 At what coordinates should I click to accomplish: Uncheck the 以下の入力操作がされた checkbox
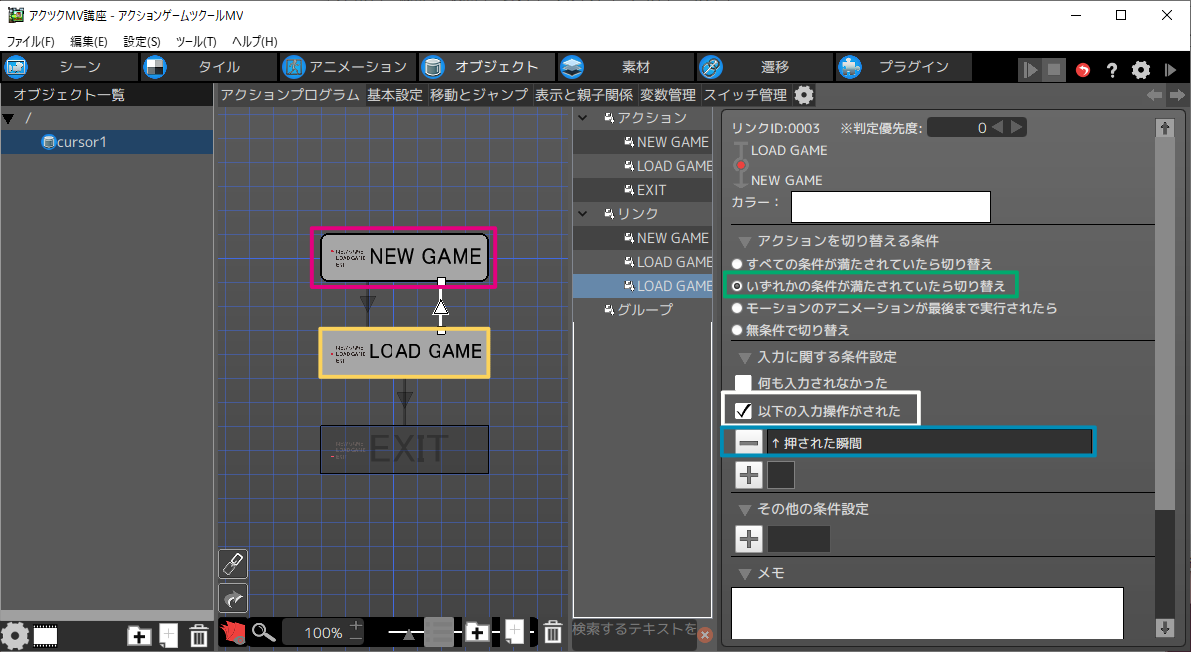[x=743, y=410]
